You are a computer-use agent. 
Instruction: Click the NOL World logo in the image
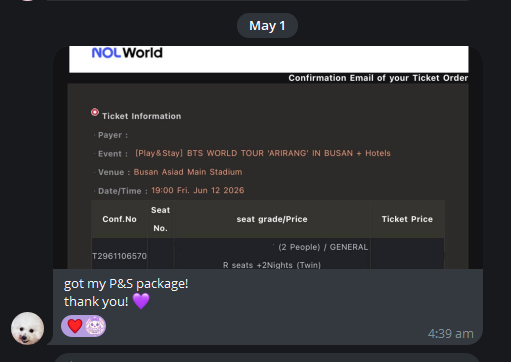click(x=127, y=53)
